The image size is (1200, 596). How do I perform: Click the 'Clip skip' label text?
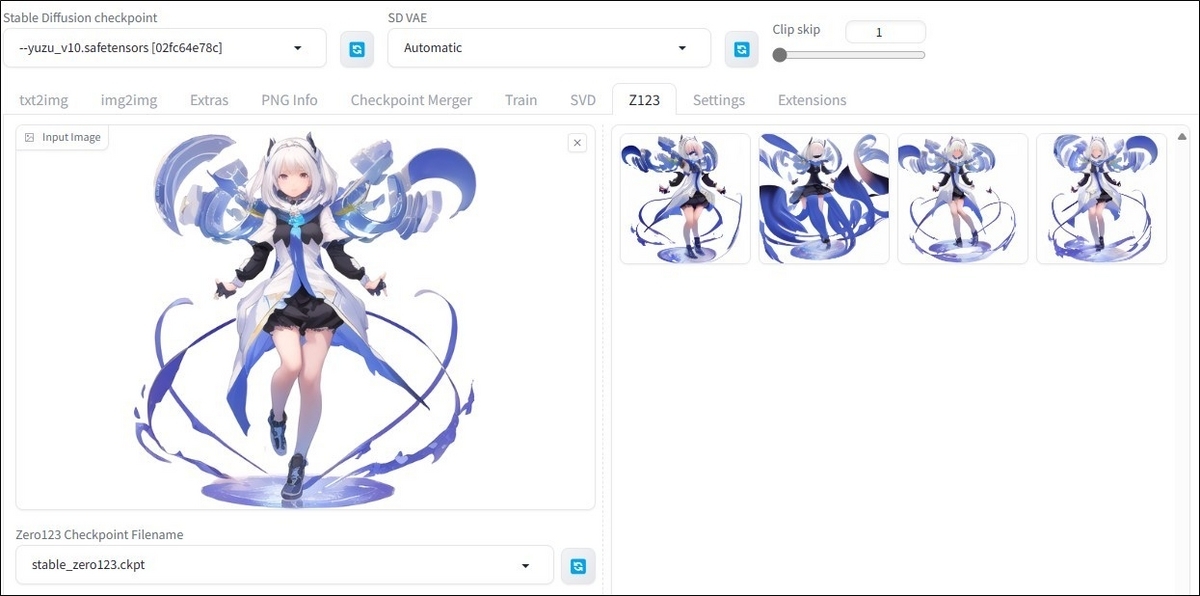pyautogui.click(x=796, y=29)
